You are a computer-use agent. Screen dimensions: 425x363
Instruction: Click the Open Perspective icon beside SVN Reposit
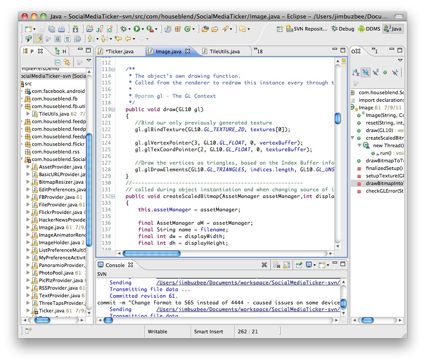pos(279,29)
